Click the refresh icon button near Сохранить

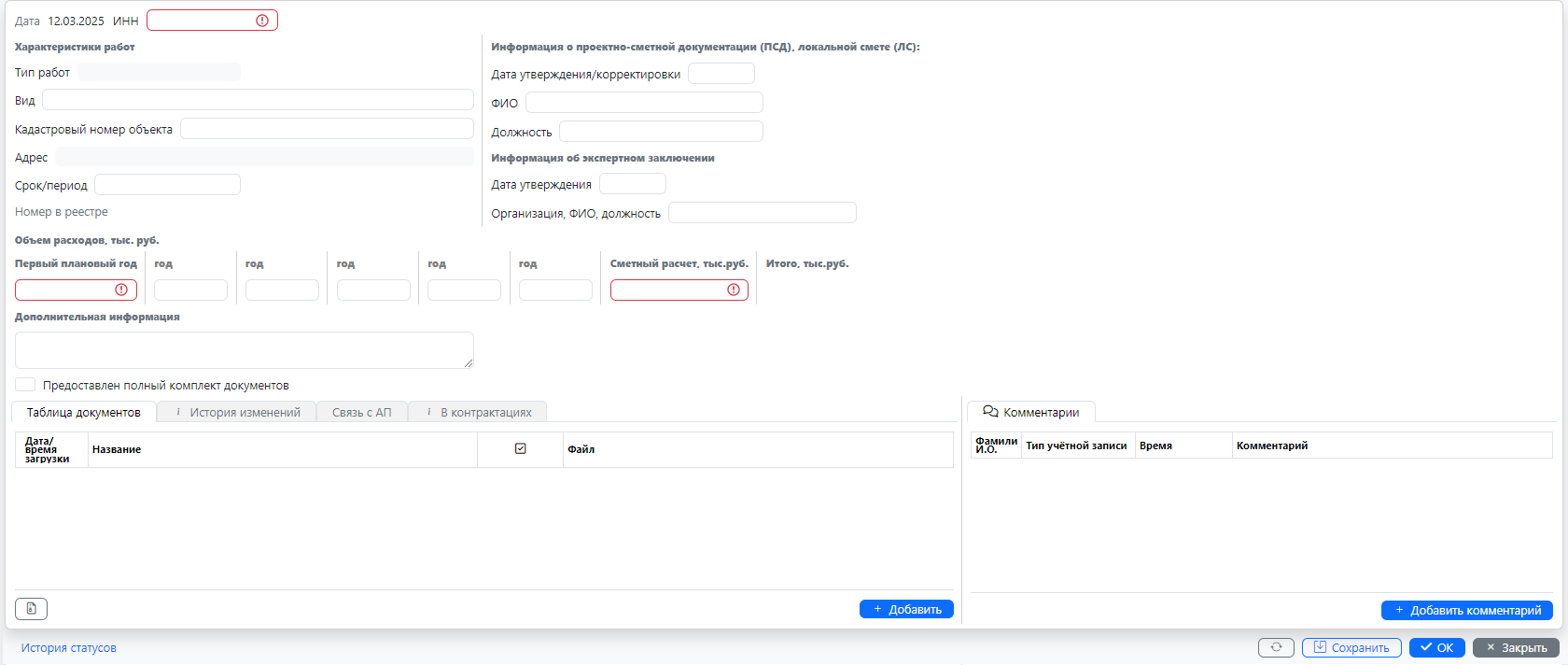tap(1276, 647)
